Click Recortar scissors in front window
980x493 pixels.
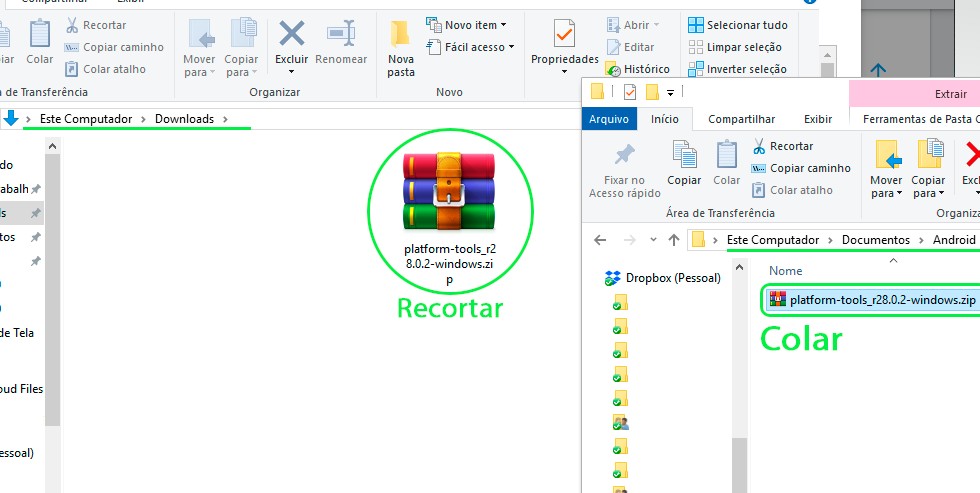(783, 146)
